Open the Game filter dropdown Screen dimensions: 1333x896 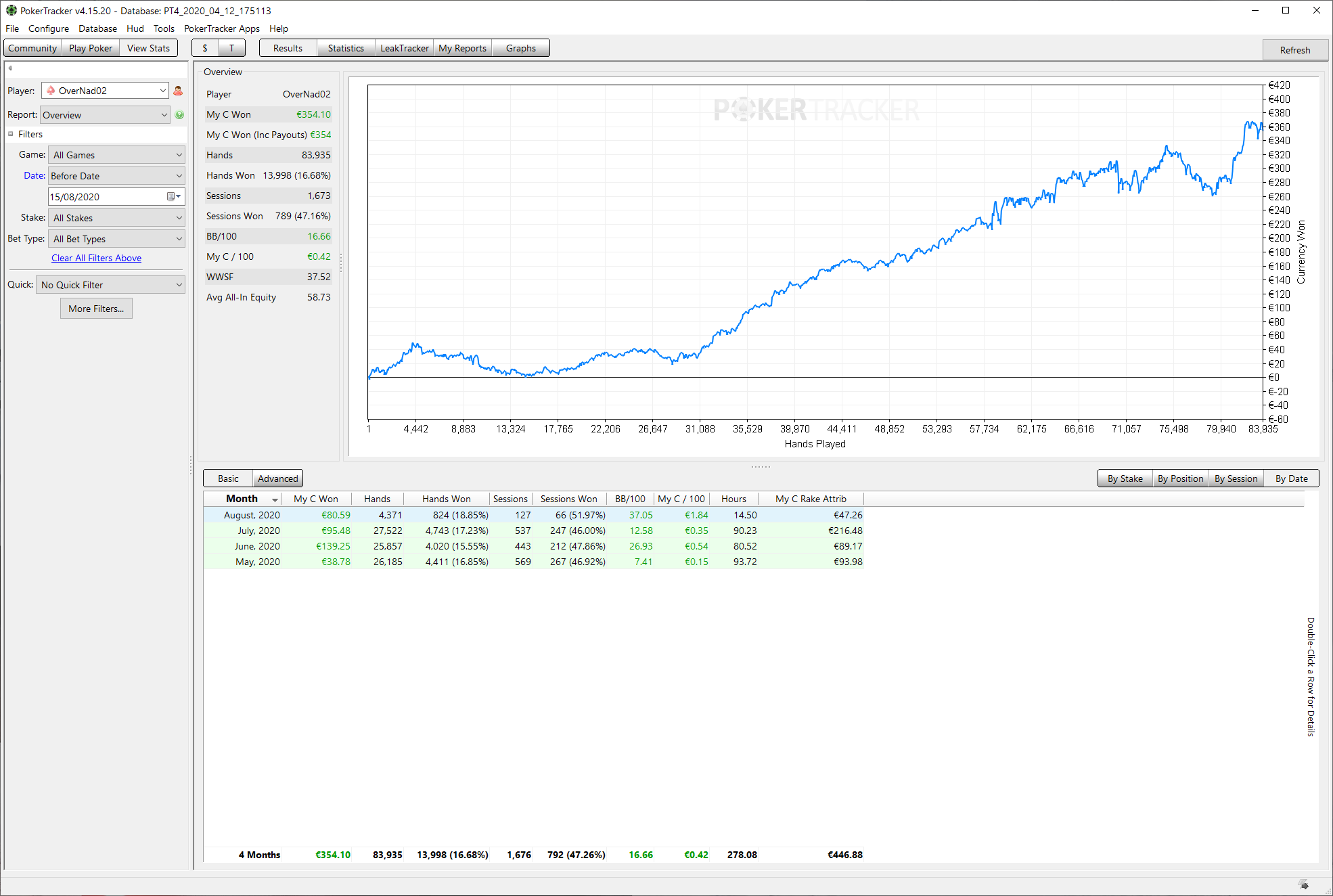[116, 155]
